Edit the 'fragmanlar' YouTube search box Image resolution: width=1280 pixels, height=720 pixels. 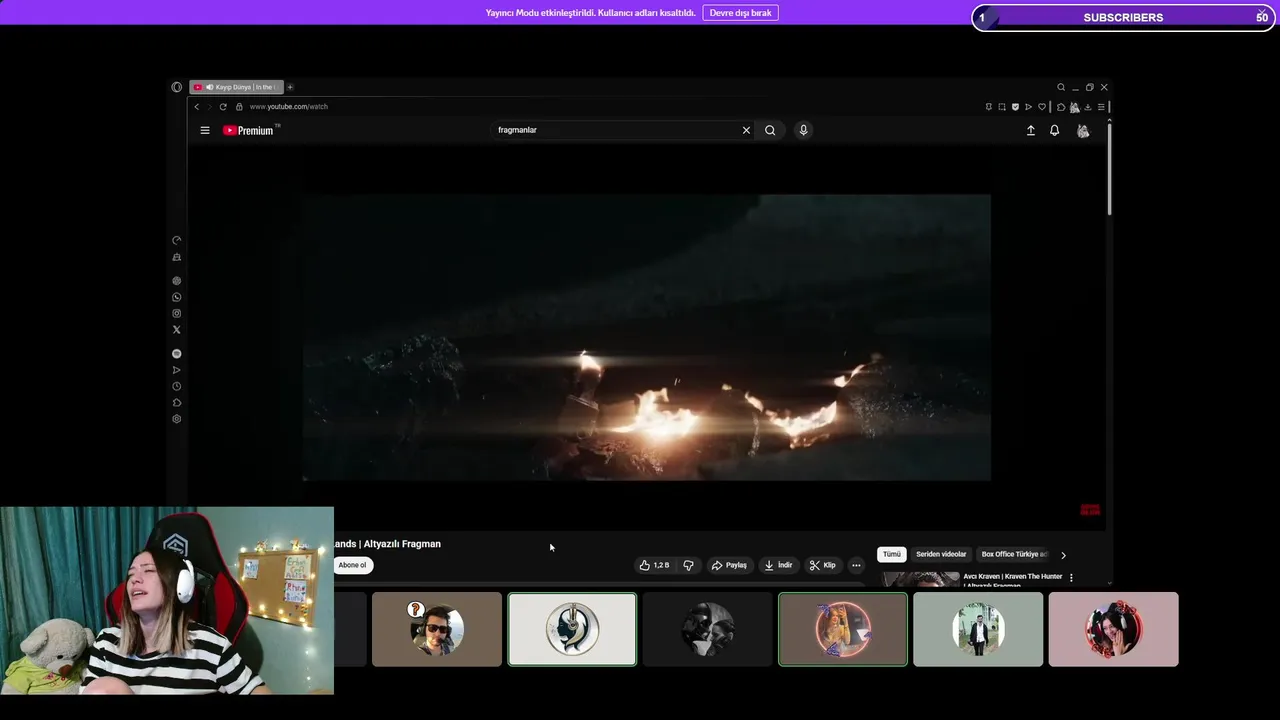click(615, 130)
